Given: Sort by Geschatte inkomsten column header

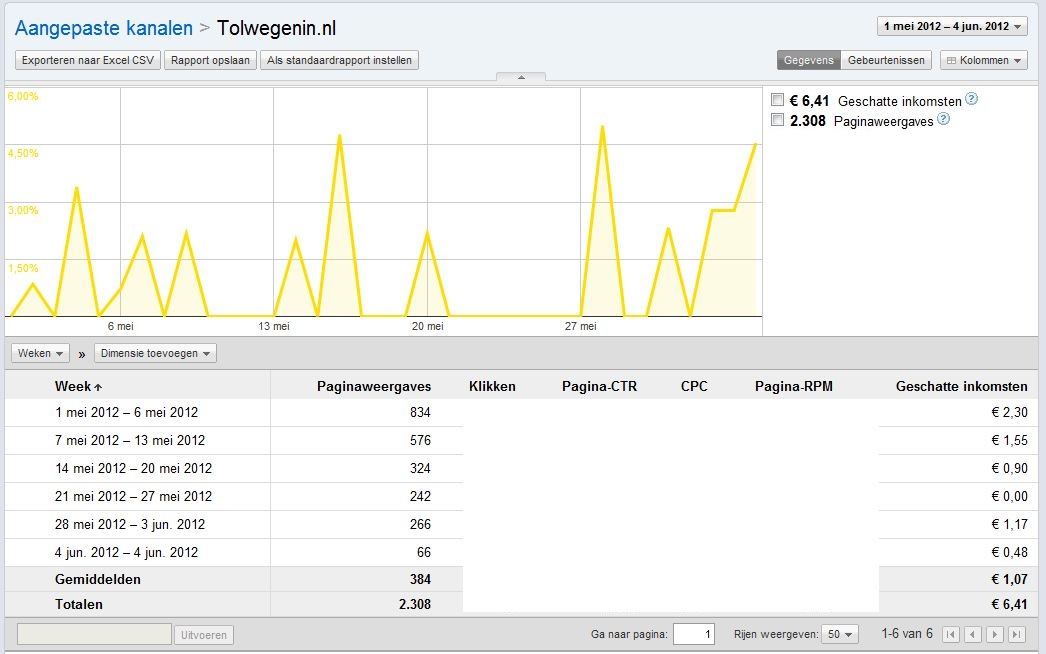Looking at the screenshot, I should [x=961, y=386].
